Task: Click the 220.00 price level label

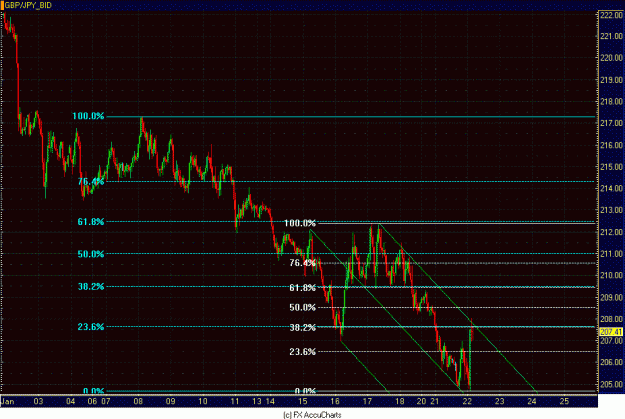Action: 611,58
